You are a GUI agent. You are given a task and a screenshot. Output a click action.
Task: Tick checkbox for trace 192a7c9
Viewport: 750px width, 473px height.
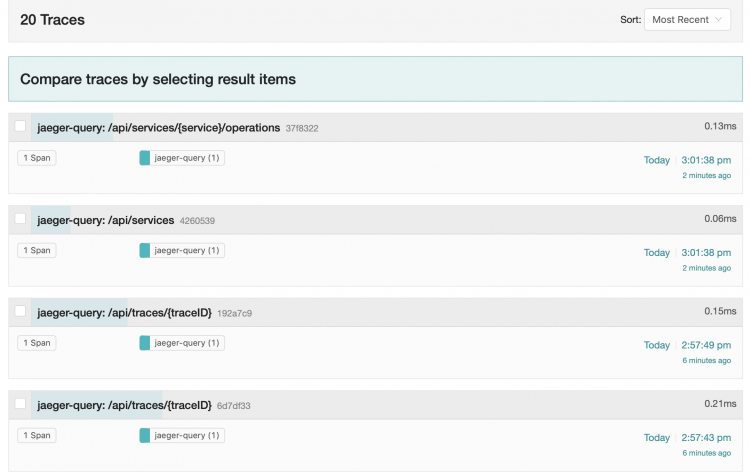tap(20, 312)
